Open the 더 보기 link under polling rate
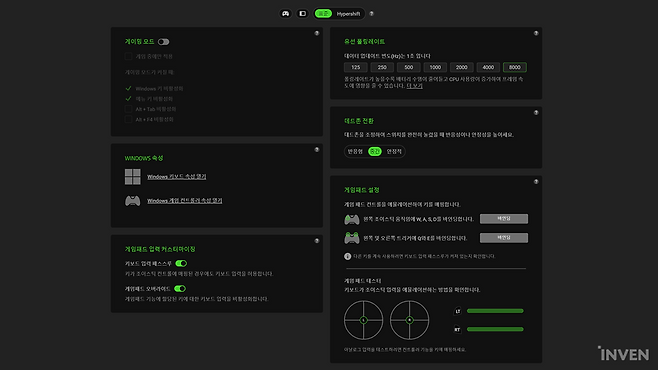Image resolution: width=658 pixels, height=370 pixels. 415,86
